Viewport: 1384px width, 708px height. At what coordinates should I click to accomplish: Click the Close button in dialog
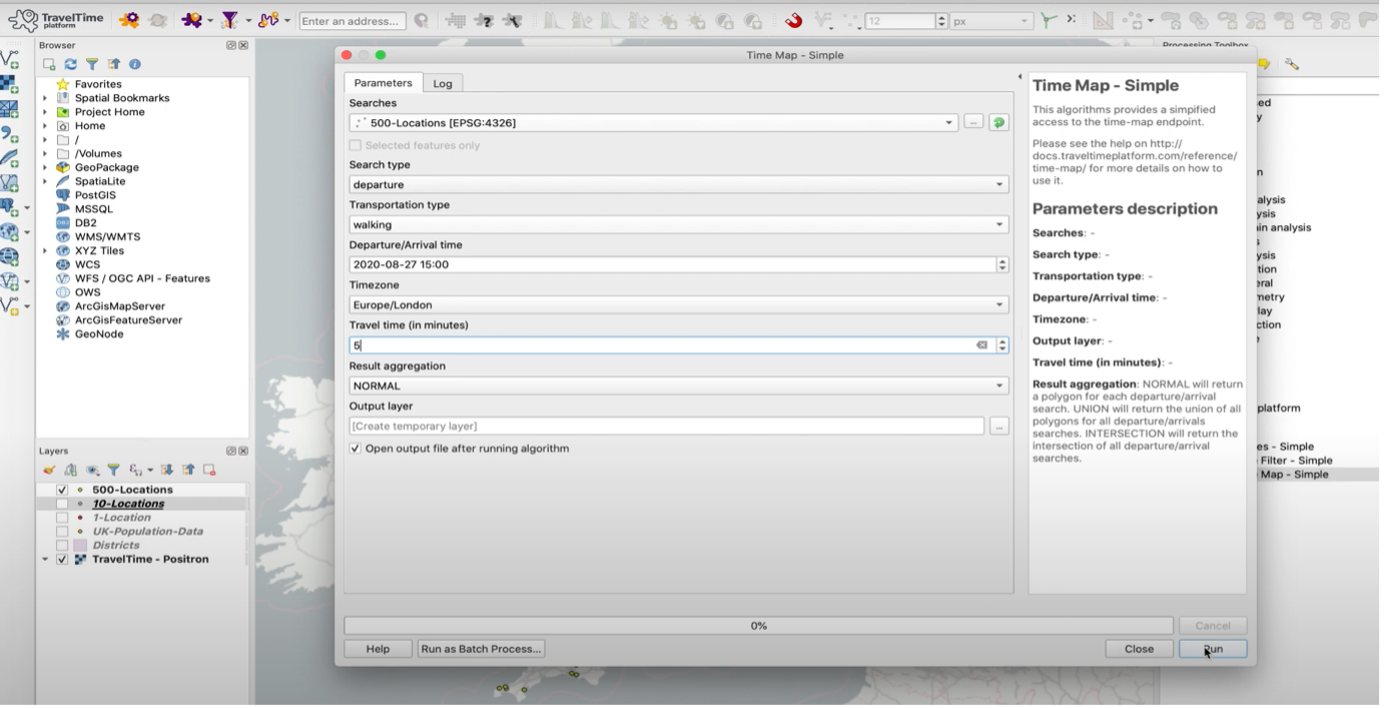1139,649
